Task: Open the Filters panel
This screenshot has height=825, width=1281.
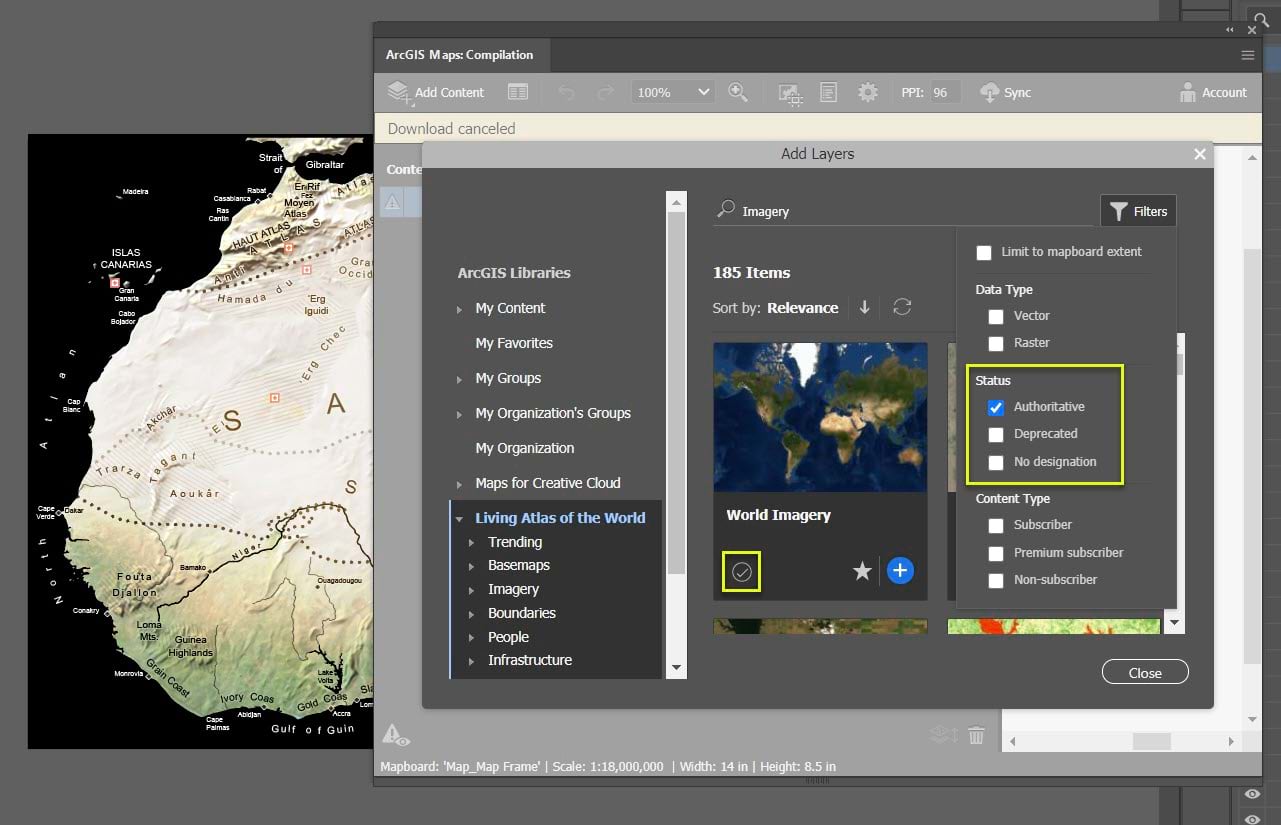Action: [x=1138, y=210]
